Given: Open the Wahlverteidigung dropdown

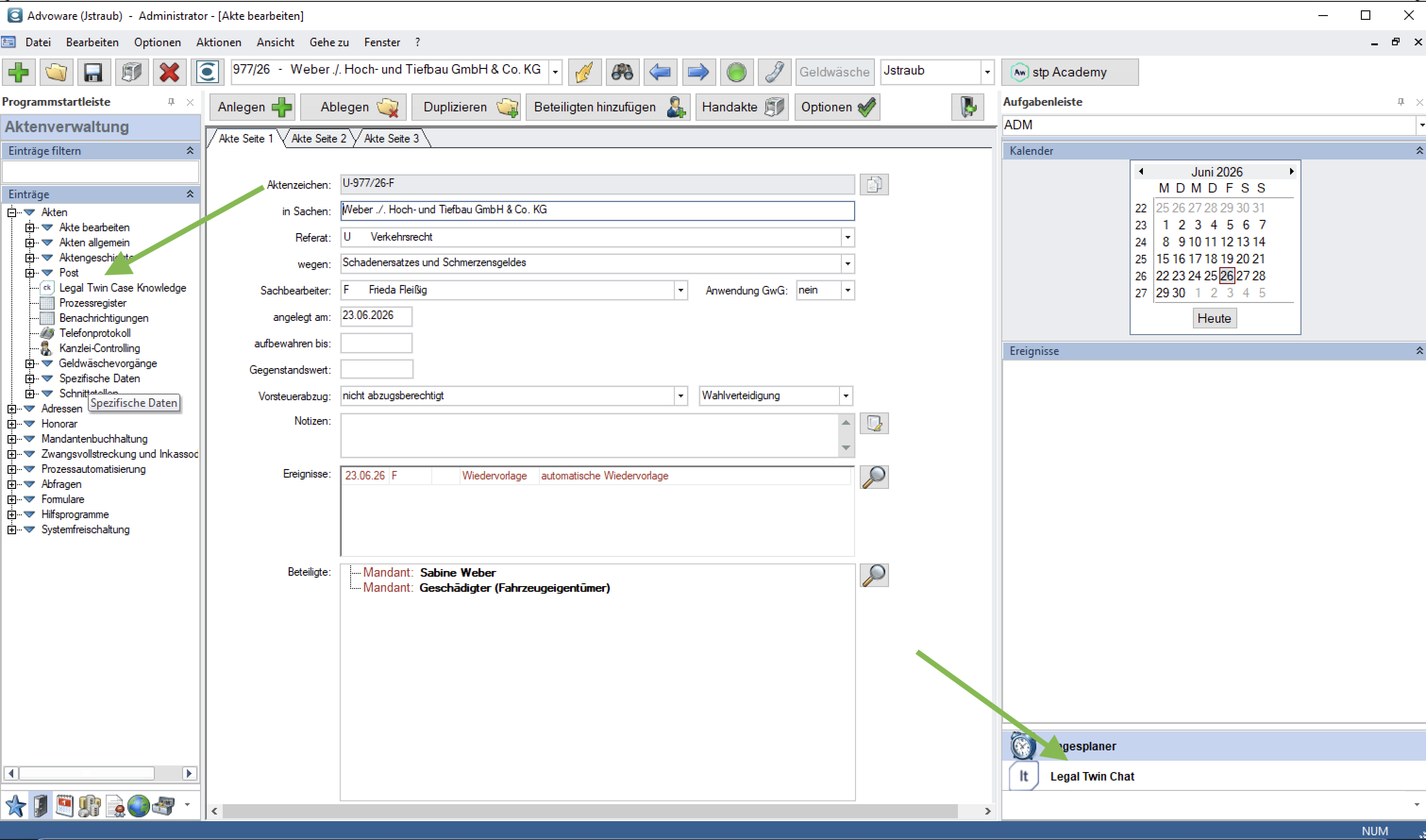Looking at the screenshot, I should [x=846, y=395].
